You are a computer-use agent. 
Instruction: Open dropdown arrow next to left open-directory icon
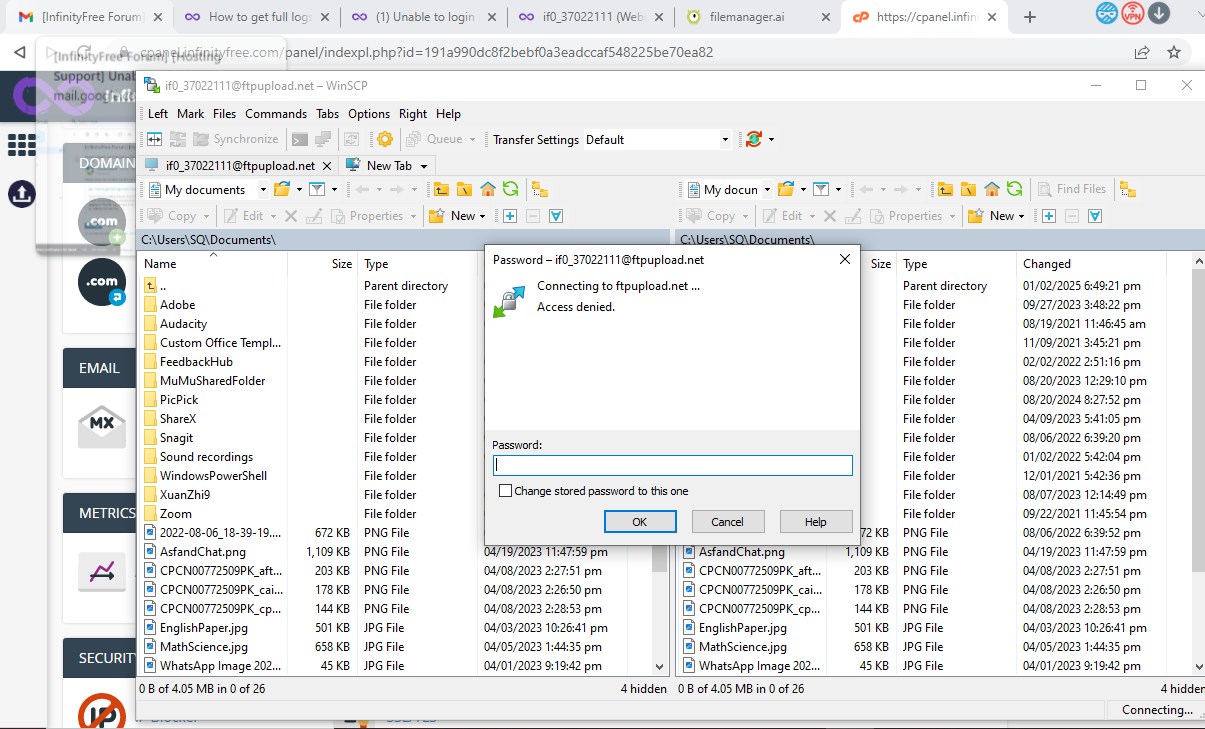click(x=298, y=189)
